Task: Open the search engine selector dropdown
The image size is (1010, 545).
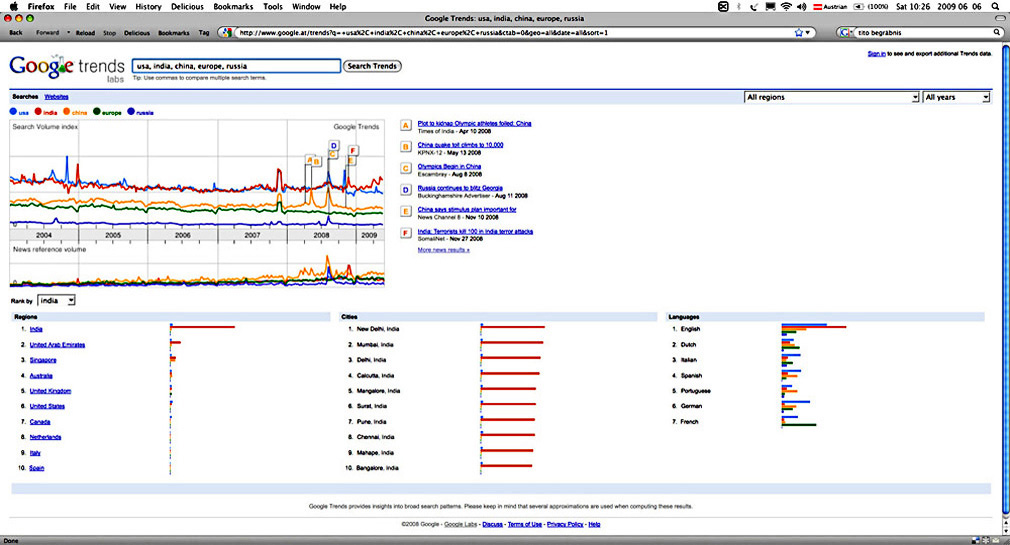Action: point(846,32)
